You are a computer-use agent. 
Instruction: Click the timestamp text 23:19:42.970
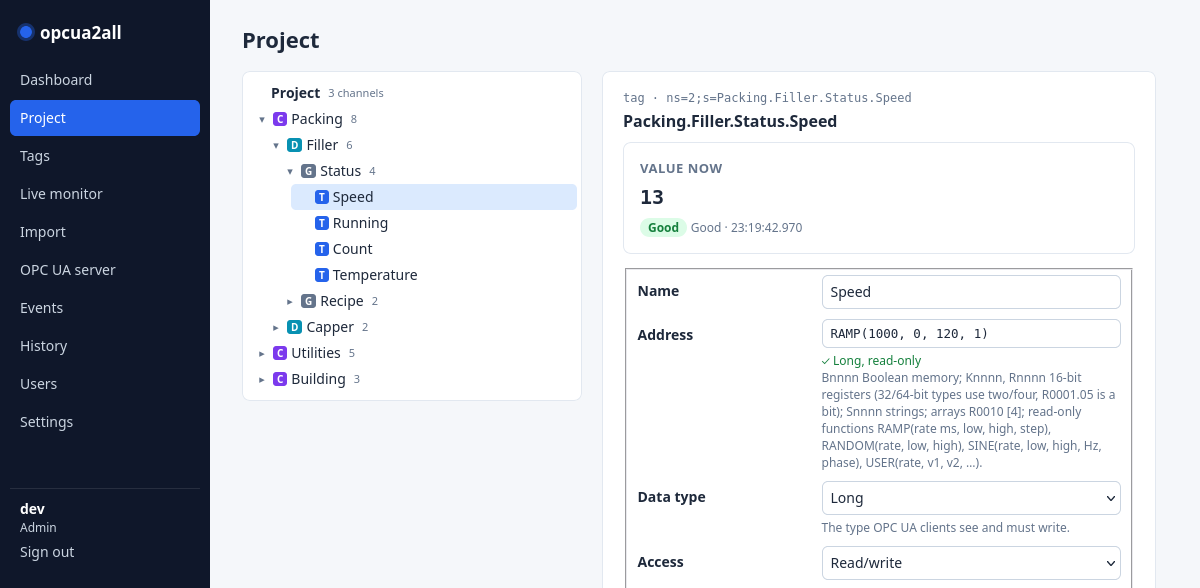click(x=766, y=228)
